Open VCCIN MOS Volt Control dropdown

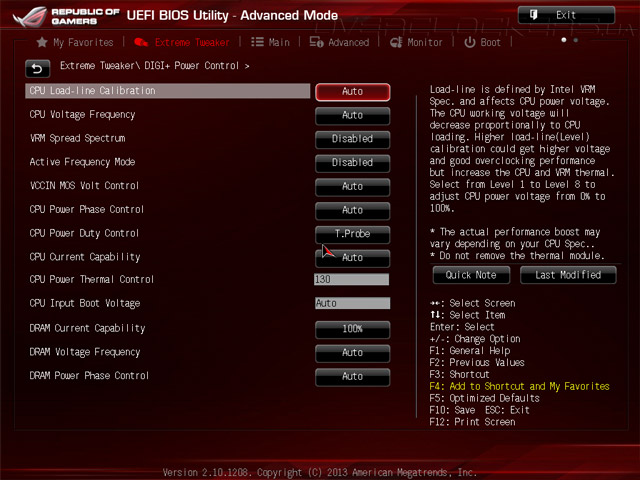(x=353, y=187)
